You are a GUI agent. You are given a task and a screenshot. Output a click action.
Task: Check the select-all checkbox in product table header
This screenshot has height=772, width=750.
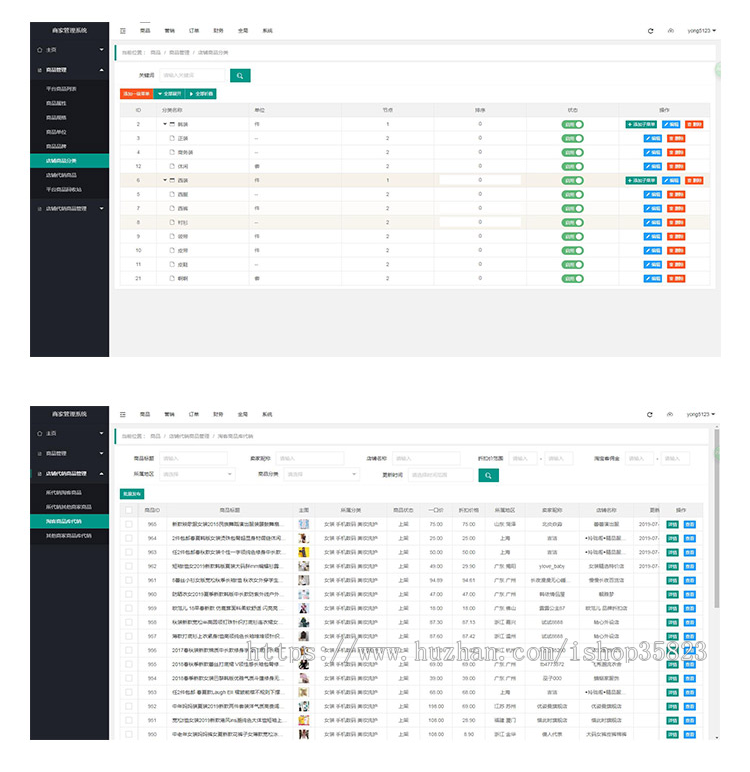coord(129,510)
